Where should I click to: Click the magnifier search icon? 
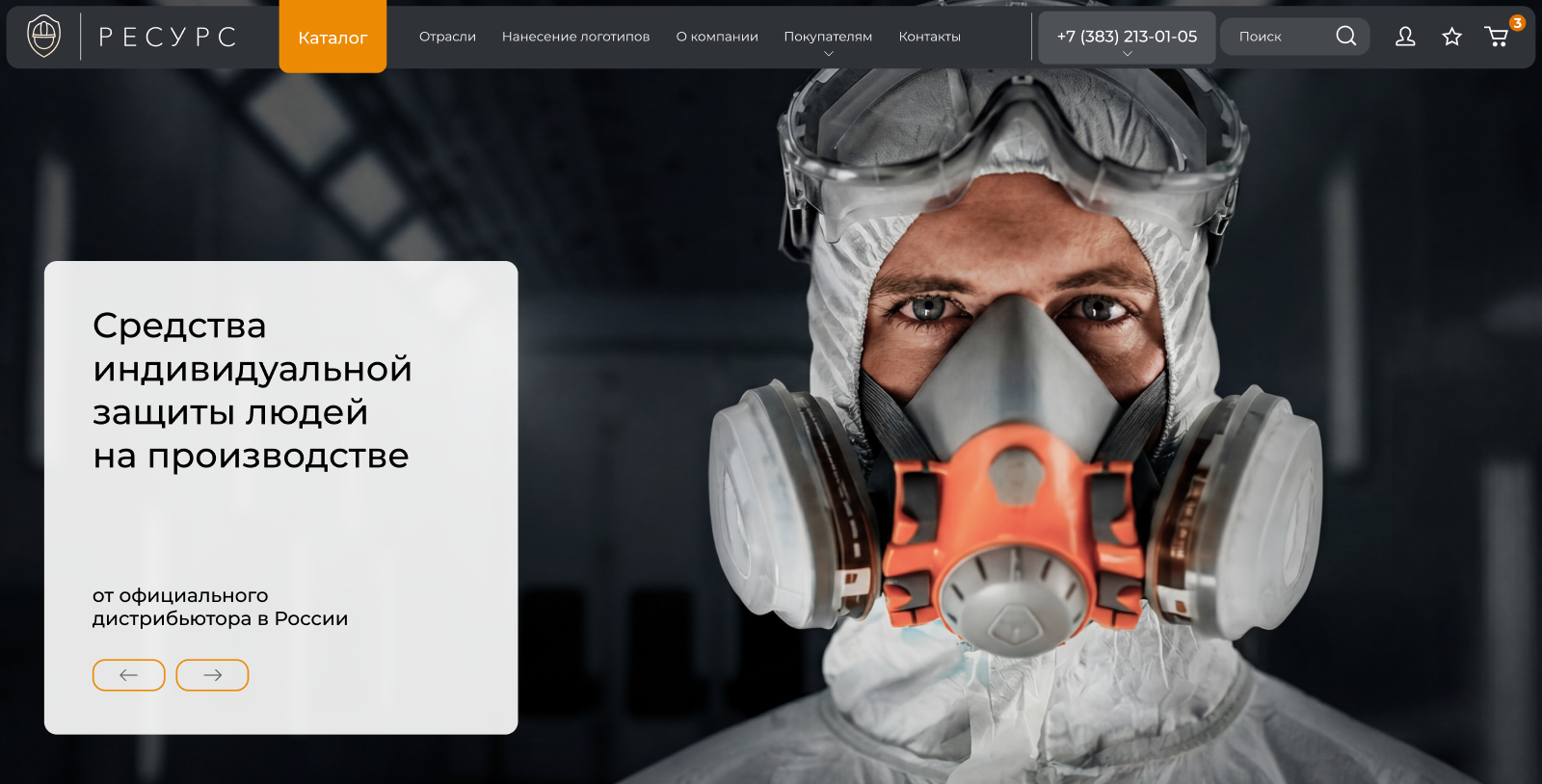[x=1346, y=36]
